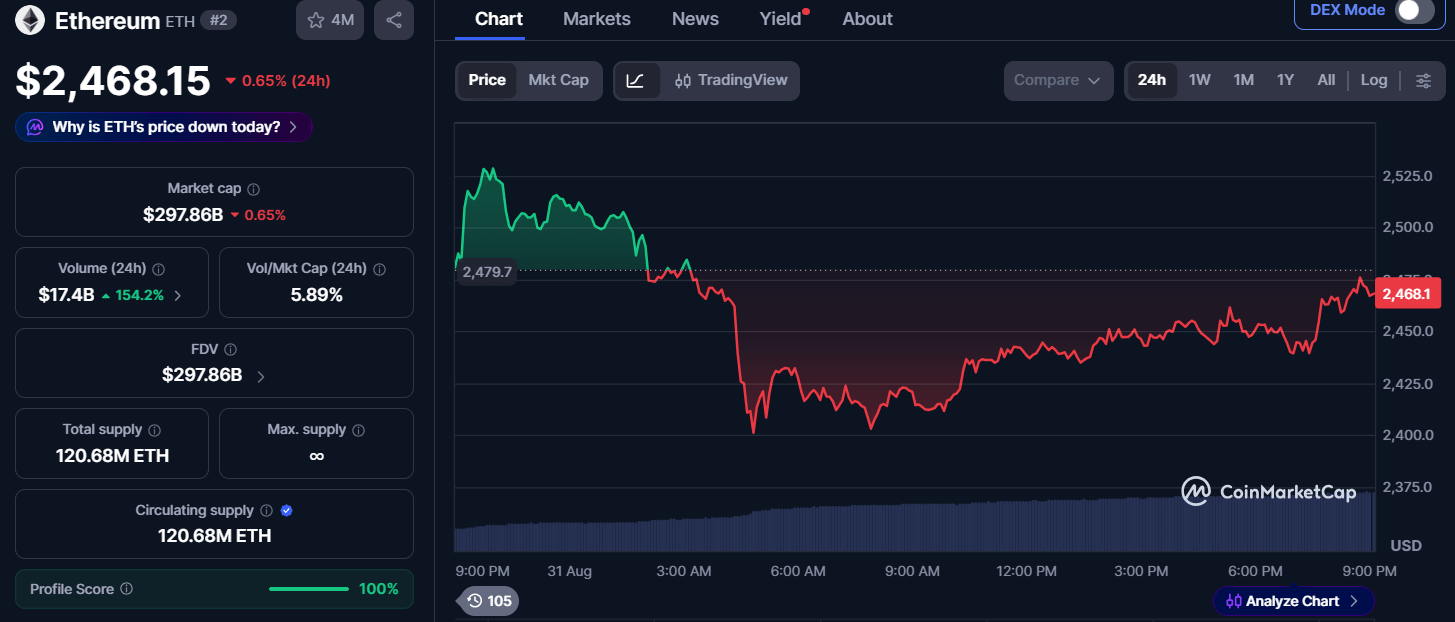Select the line chart type icon
Screen dimensions: 1455x622
636,80
